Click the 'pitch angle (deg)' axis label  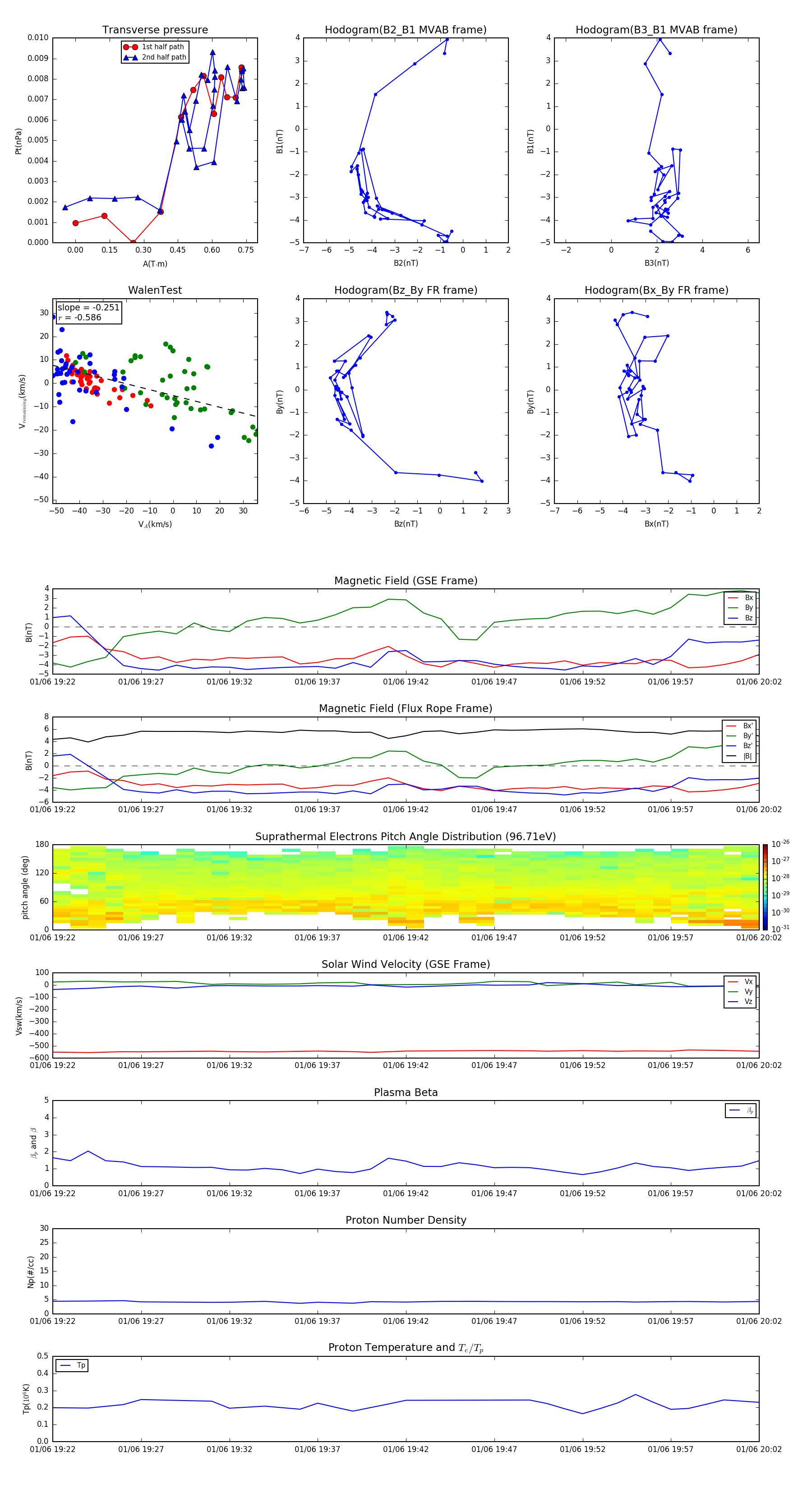(x=25, y=887)
